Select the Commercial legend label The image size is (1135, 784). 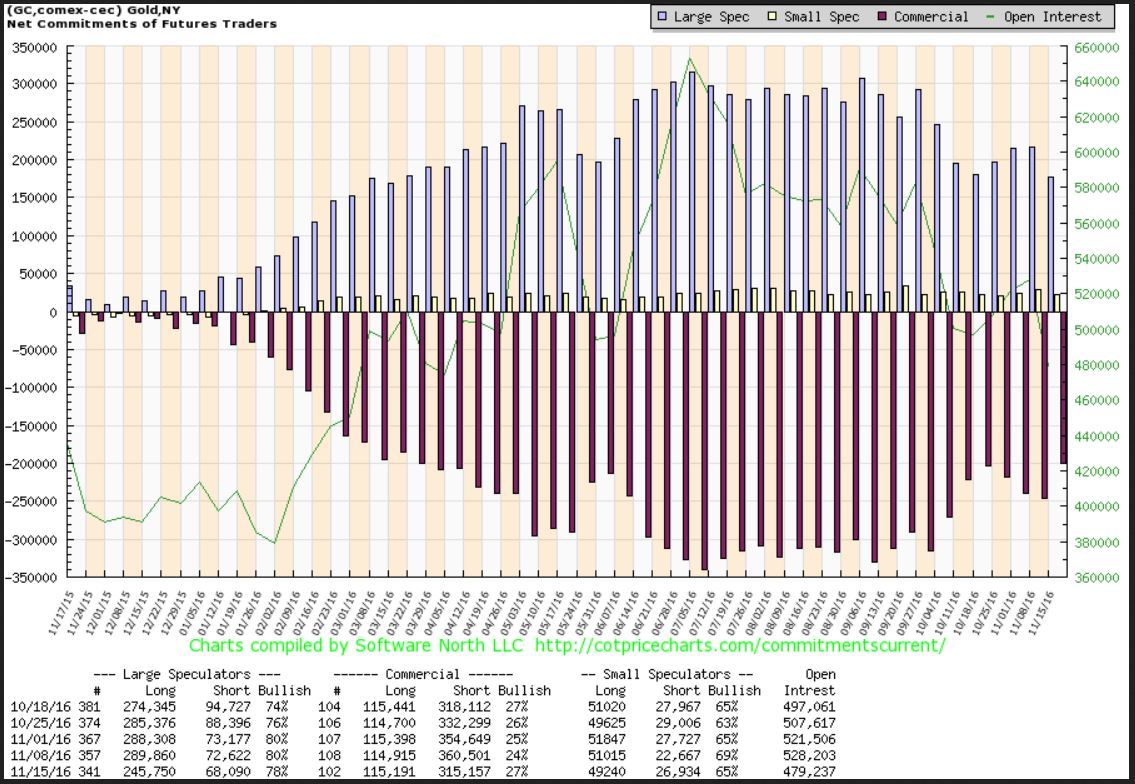[931, 17]
